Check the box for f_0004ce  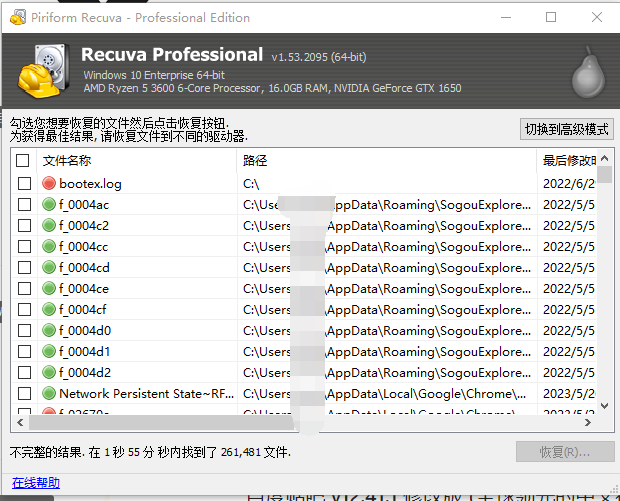[25, 288]
